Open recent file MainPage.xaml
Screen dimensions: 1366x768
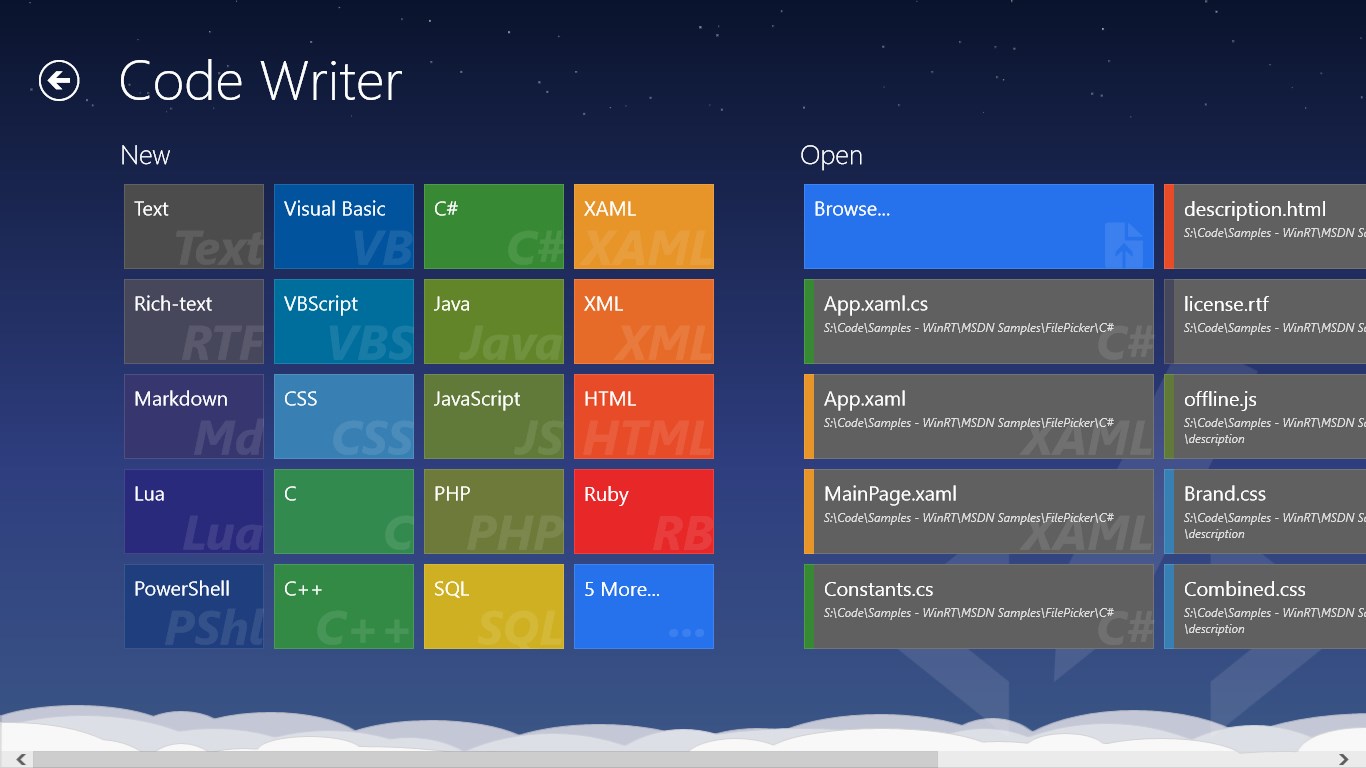979,511
